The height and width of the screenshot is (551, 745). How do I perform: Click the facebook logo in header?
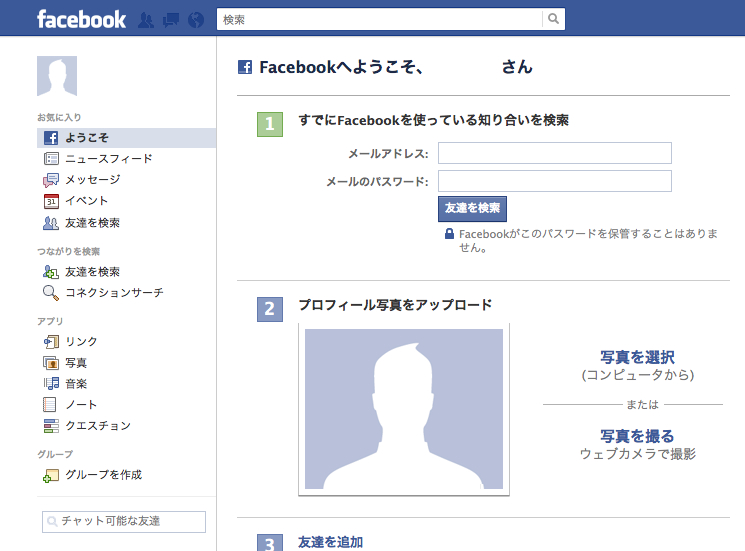pyautogui.click(x=81, y=19)
